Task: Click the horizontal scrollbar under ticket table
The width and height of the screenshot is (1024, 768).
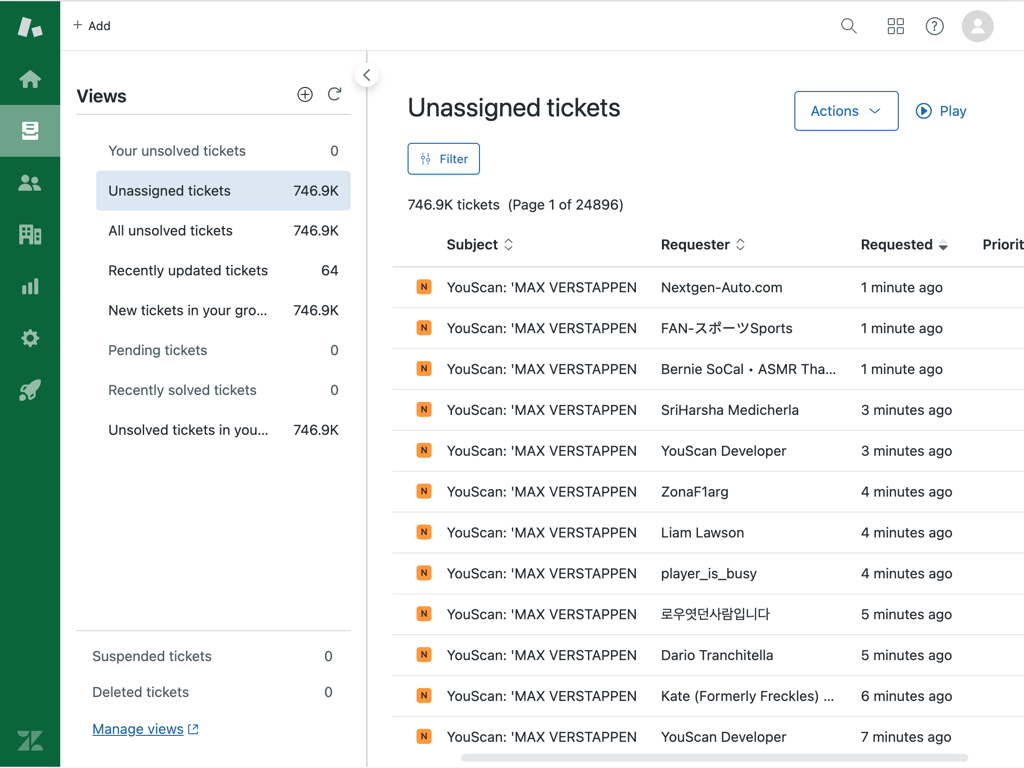Action: [714, 758]
